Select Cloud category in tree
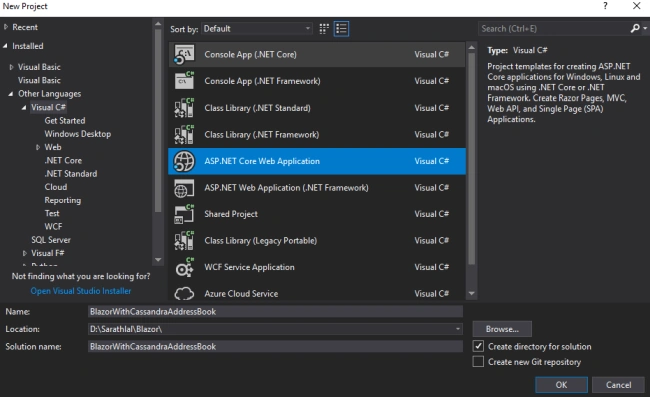The image size is (650, 397). pyautogui.click(x=56, y=187)
